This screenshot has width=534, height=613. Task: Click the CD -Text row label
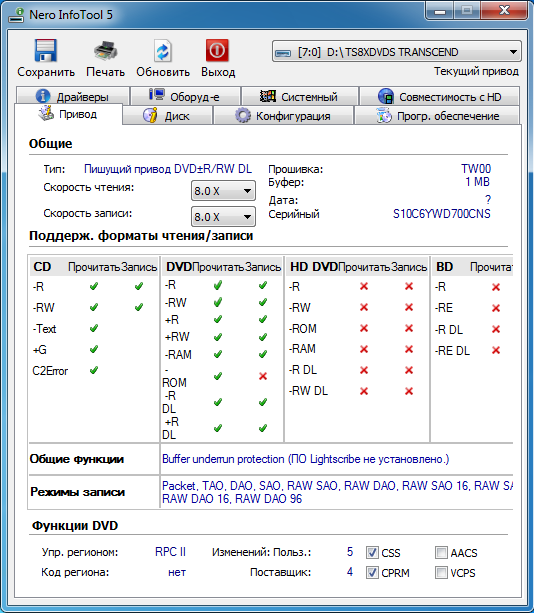point(44,329)
